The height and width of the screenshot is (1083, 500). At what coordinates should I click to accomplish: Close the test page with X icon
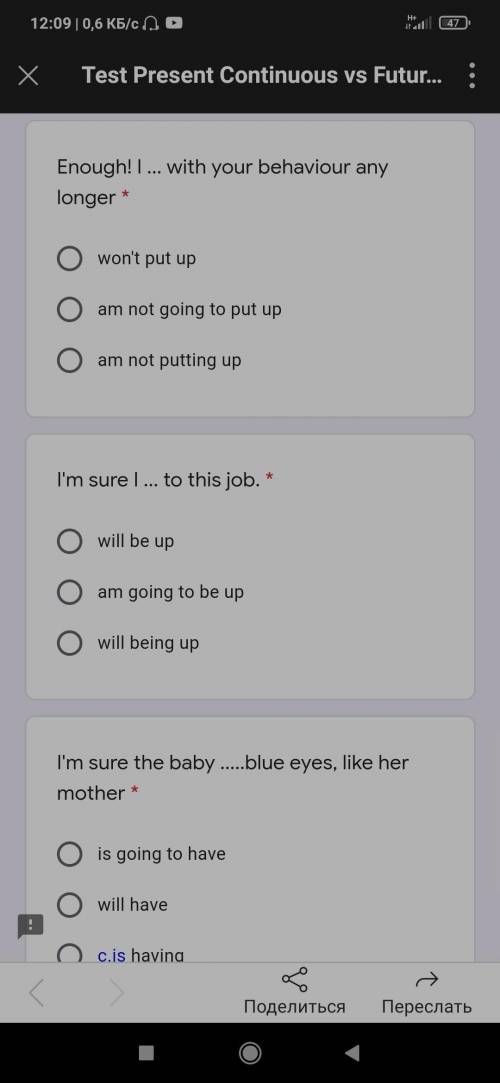[x=28, y=75]
